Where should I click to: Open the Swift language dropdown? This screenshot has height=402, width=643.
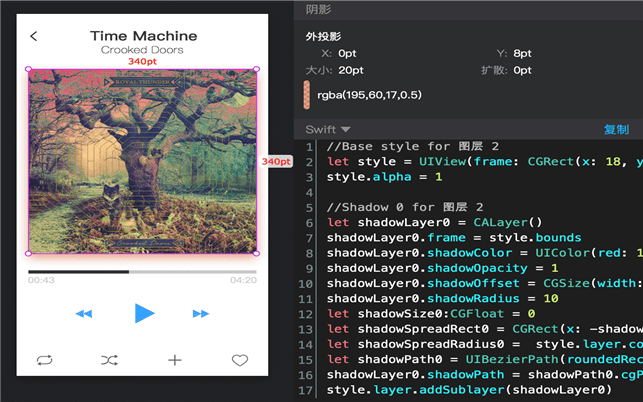click(x=328, y=129)
